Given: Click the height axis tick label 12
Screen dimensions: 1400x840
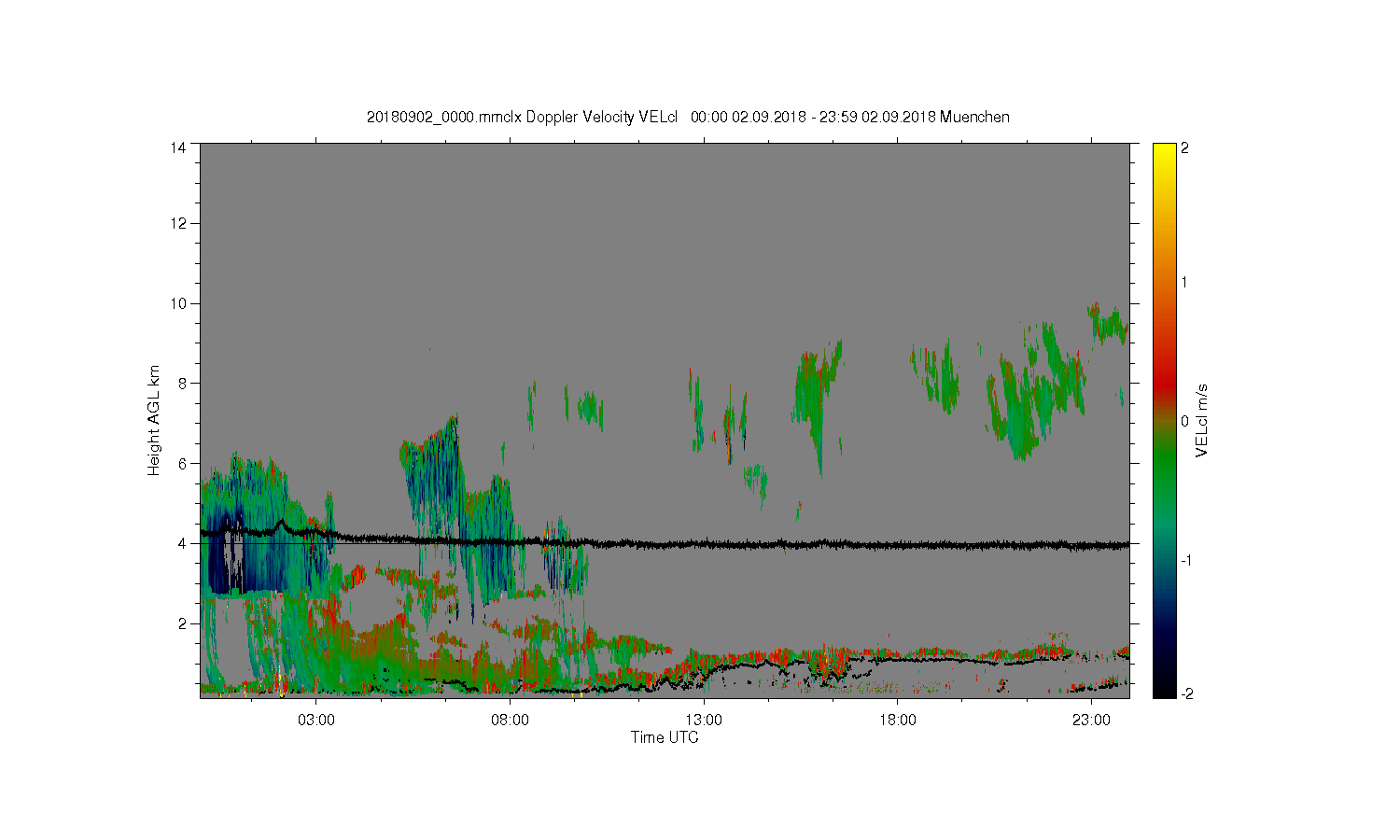Looking at the screenshot, I should (x=177, y=223).
